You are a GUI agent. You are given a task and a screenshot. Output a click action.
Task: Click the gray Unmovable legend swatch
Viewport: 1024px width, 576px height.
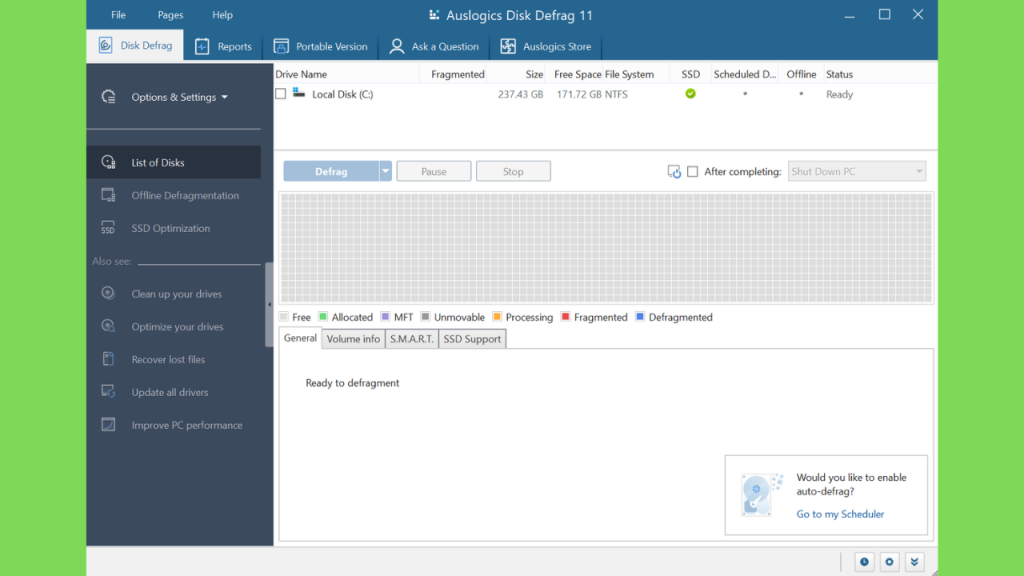pos(425,317)
